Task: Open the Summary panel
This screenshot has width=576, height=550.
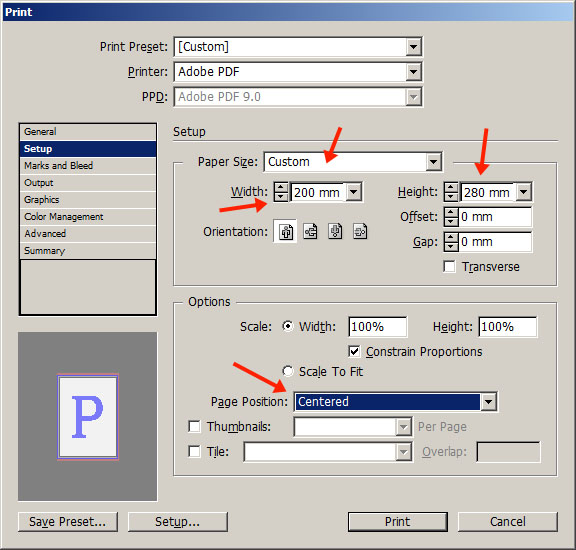Action: 88,251
